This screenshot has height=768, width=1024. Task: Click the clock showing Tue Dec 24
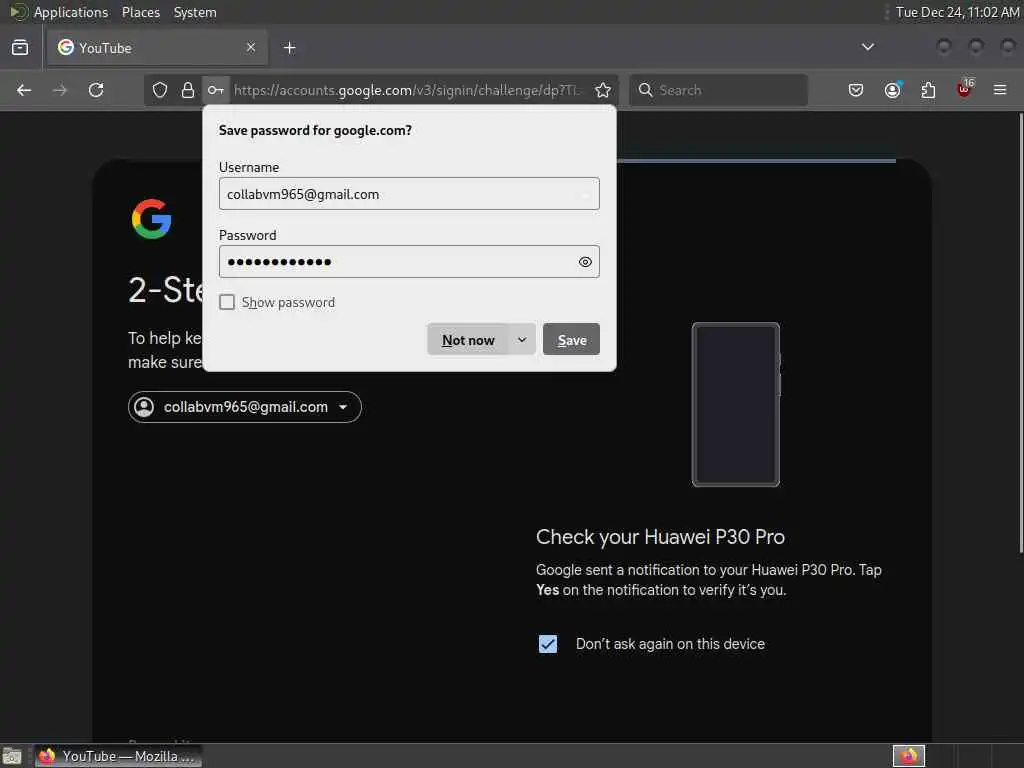click(x=956, y=12)
